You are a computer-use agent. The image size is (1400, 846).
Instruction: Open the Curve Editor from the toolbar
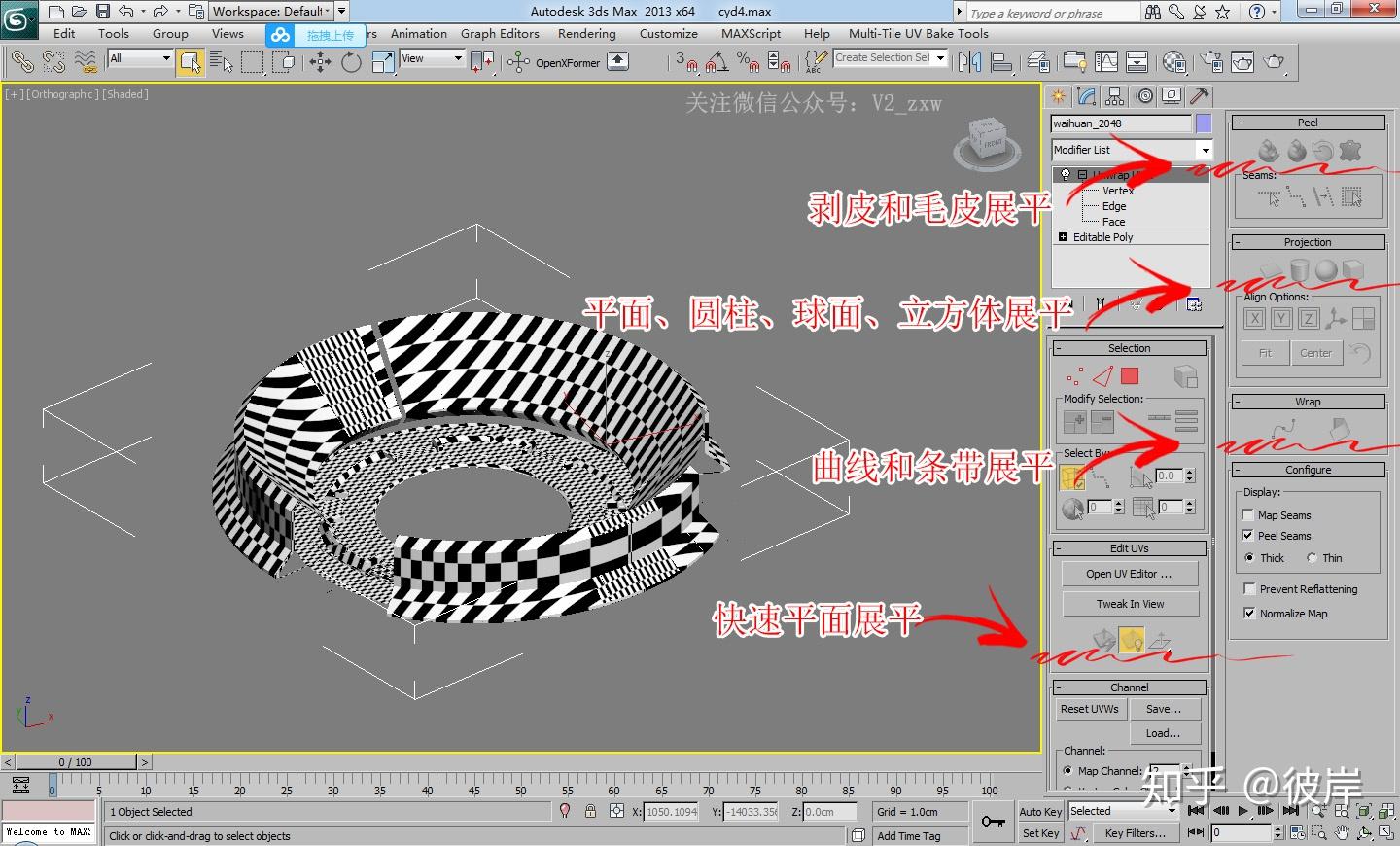(x=1106, y=62)
